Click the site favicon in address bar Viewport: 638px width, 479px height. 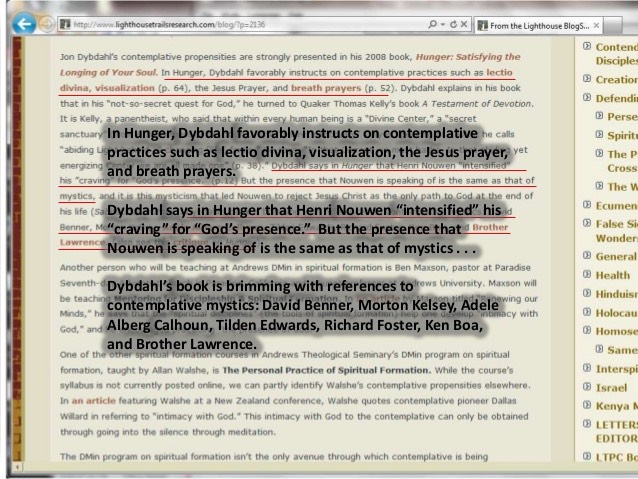pyautogui.click(x=65, y=24)
